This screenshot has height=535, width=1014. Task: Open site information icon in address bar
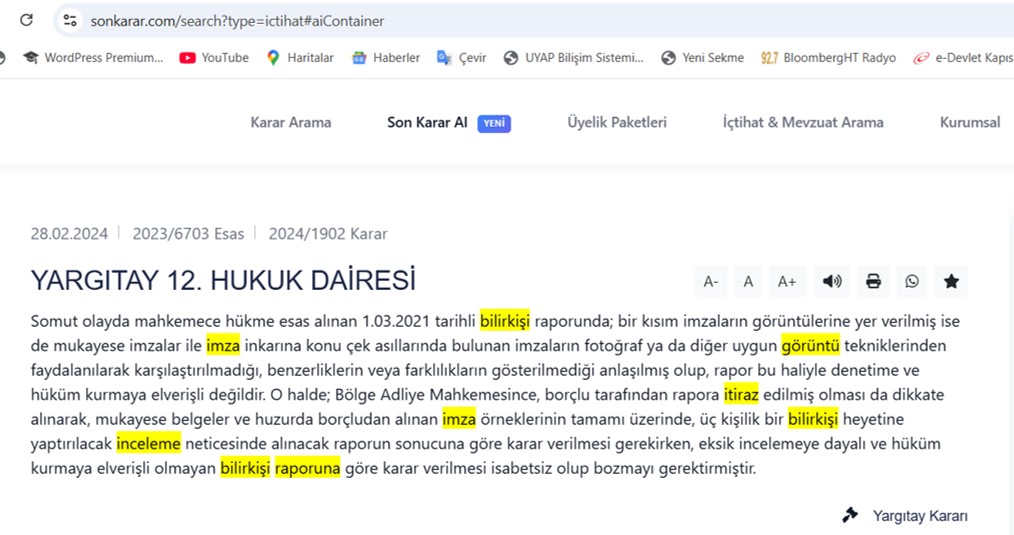coord(69,20)
